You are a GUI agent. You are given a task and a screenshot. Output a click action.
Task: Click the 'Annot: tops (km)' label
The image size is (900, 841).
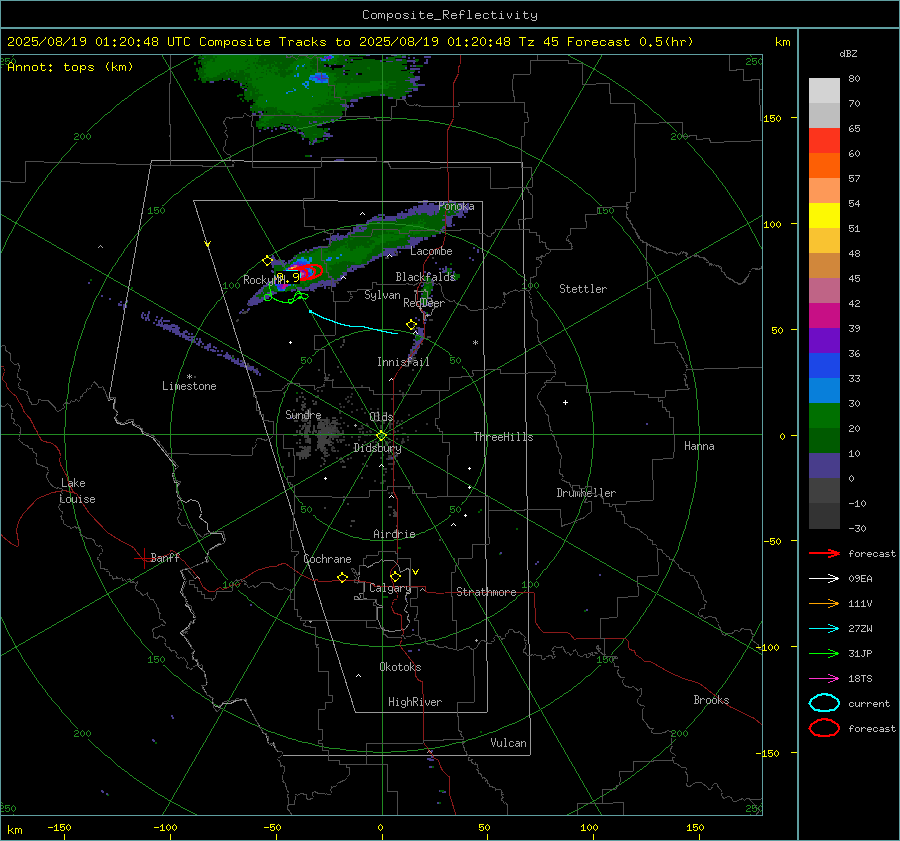point(70,67)
